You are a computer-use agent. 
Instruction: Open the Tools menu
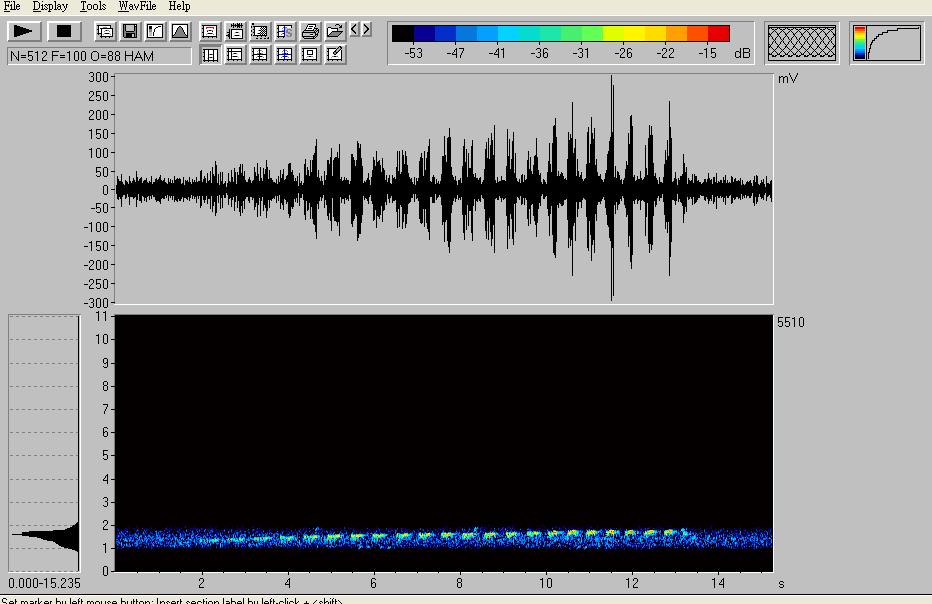[x=93, y=6]
